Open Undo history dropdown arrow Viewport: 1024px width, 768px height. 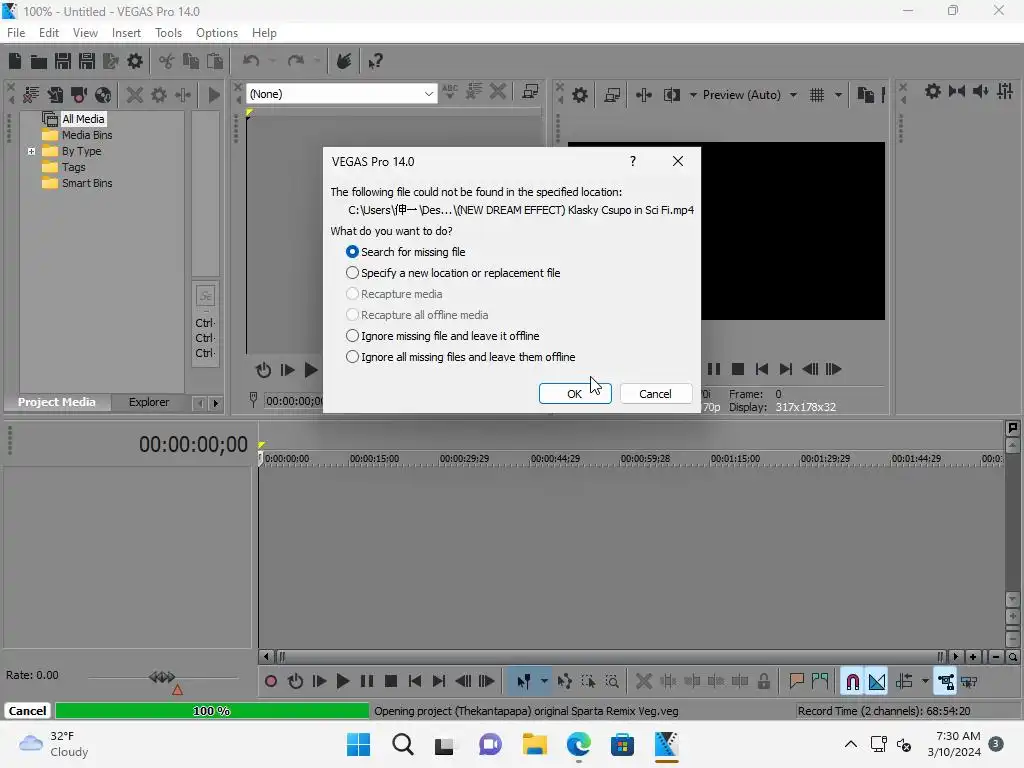272,61
